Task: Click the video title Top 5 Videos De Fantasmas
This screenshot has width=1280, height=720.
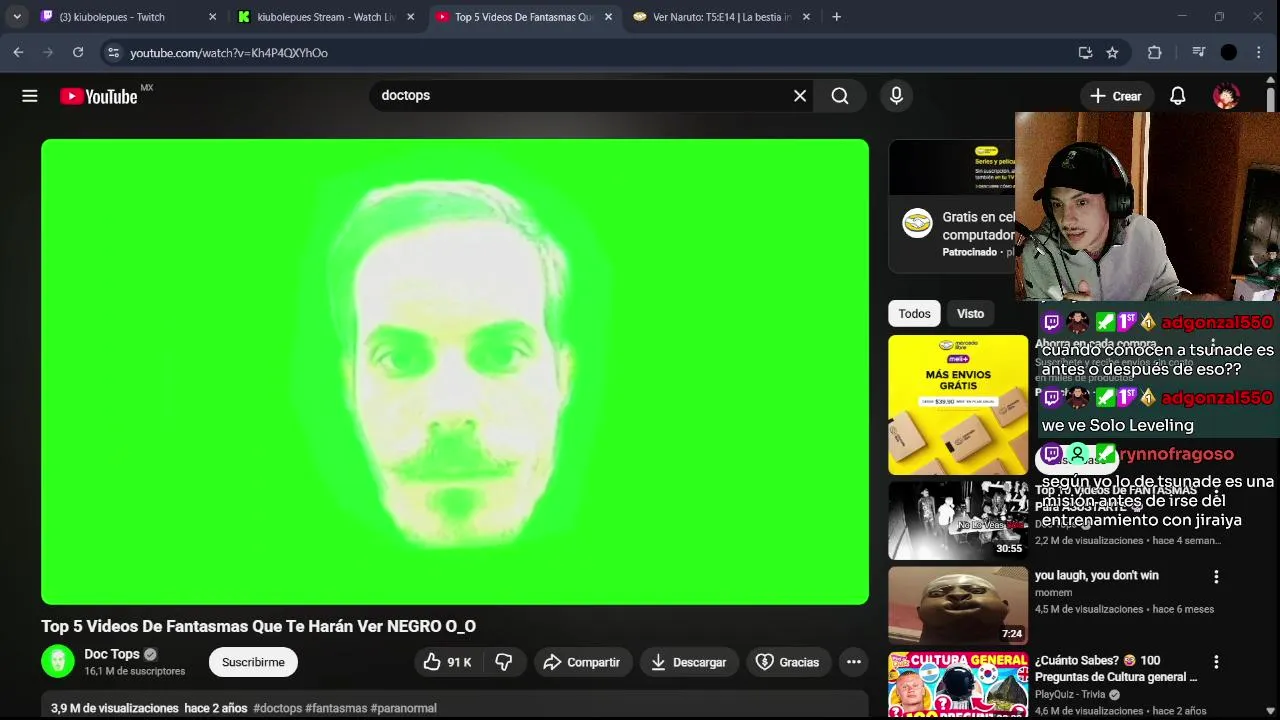Action: click(x=258, y=626)
